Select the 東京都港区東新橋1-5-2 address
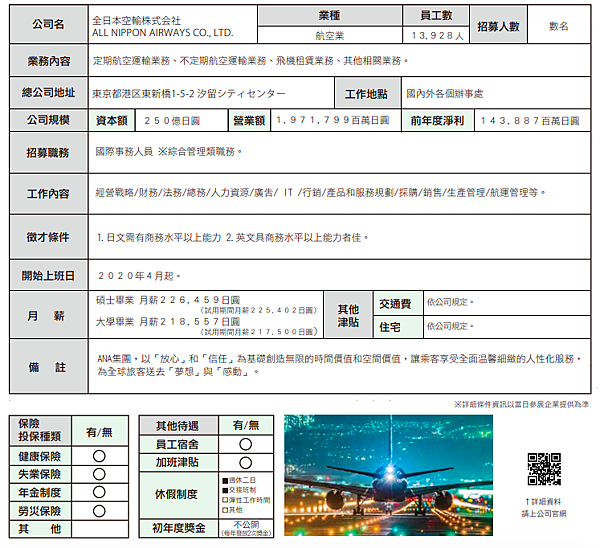 tap(189, 94)
